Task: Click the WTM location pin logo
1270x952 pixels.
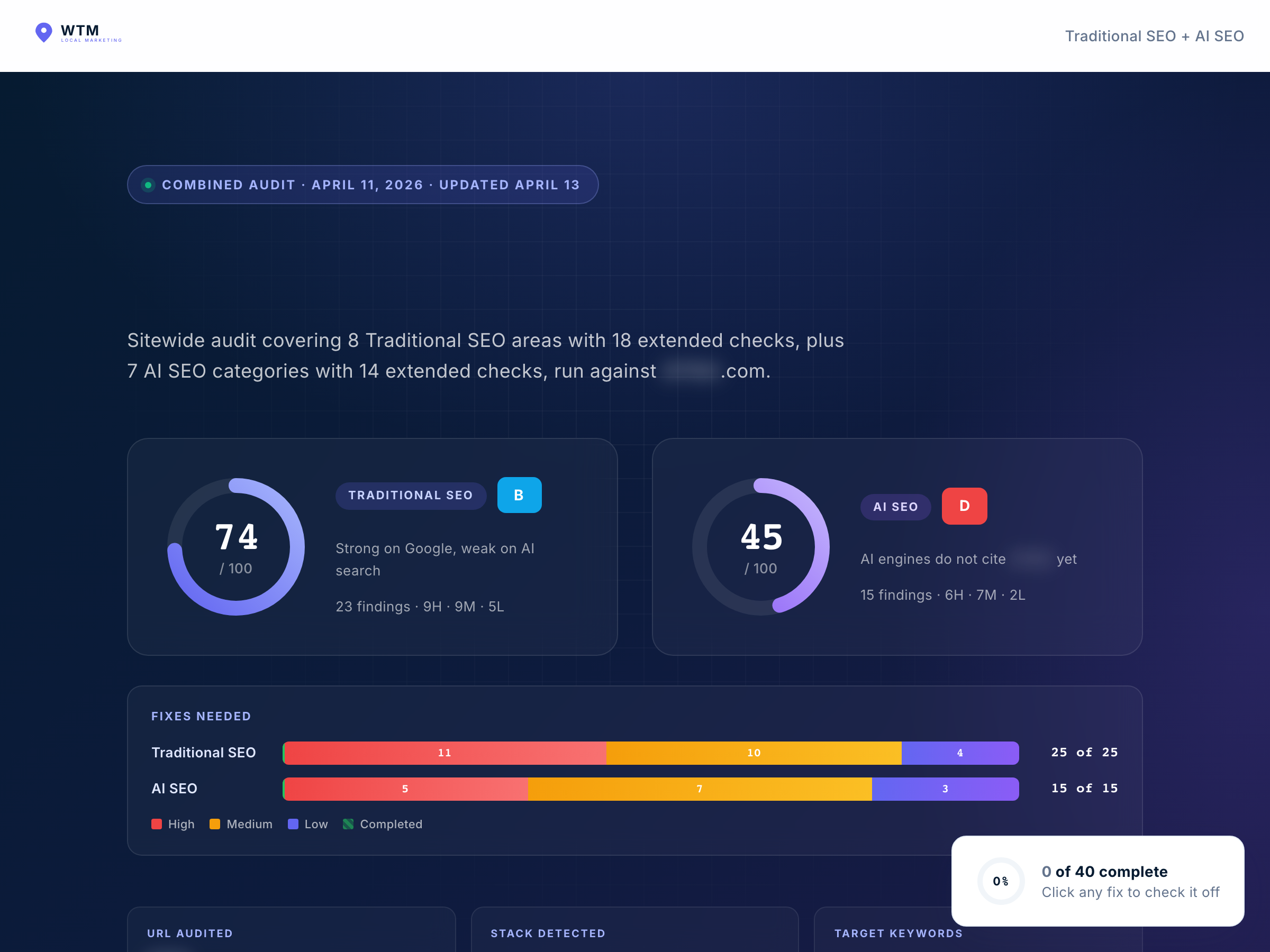Action: 43,33
